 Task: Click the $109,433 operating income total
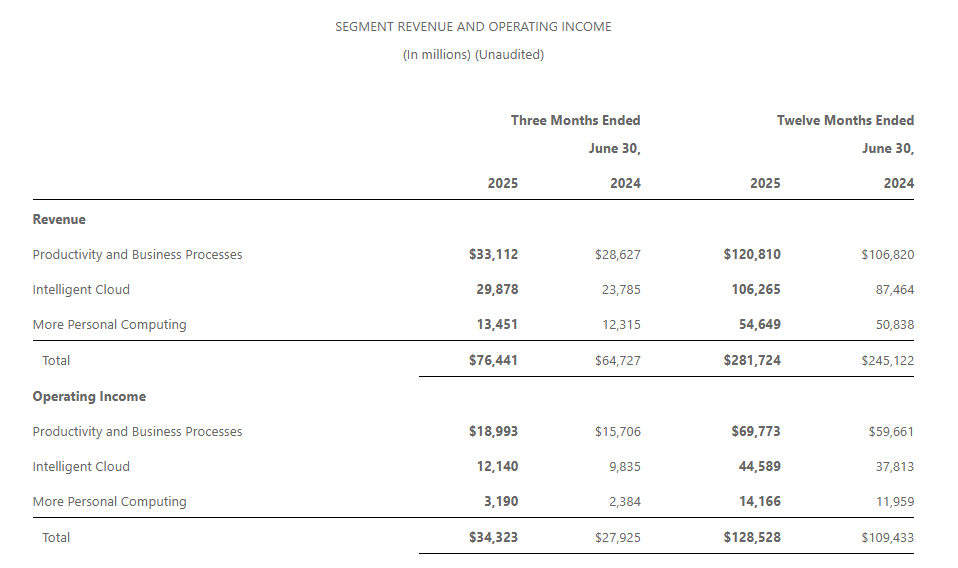(887, 537)
